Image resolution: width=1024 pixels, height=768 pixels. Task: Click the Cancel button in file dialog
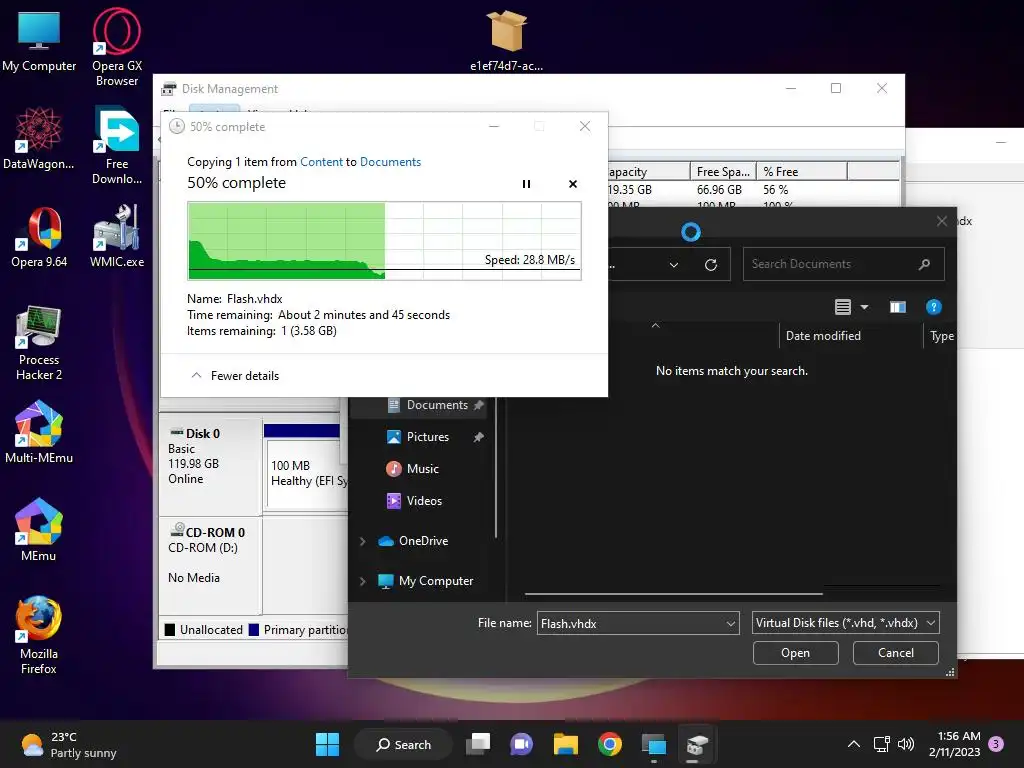[895, 653]
